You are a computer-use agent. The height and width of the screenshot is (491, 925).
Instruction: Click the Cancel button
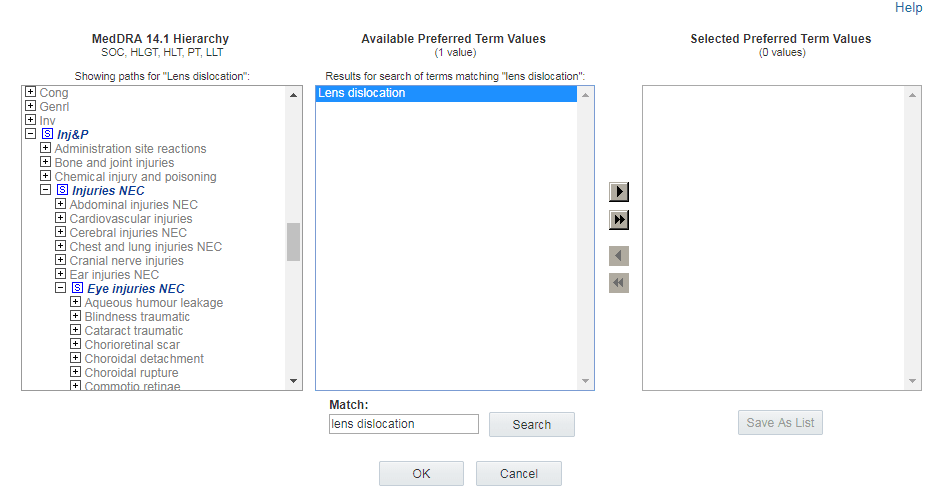pyautogui.click(x=519, y=473)
